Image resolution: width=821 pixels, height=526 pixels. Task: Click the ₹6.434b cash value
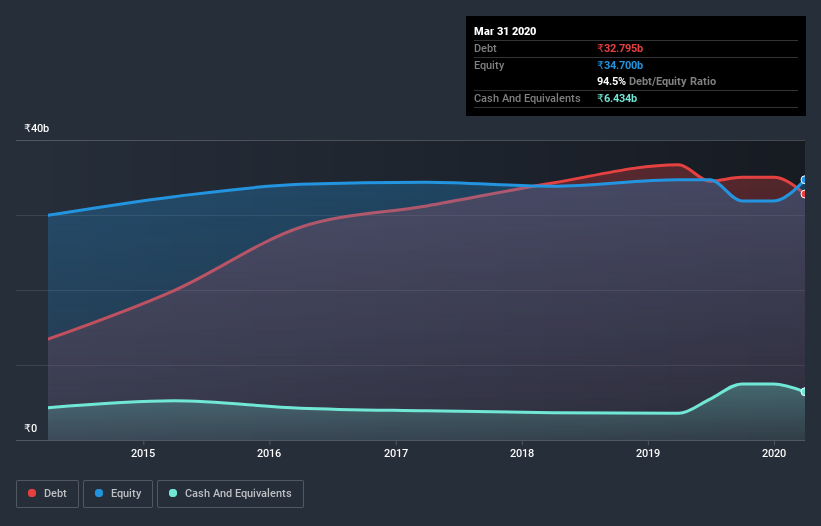pos(617,98)
